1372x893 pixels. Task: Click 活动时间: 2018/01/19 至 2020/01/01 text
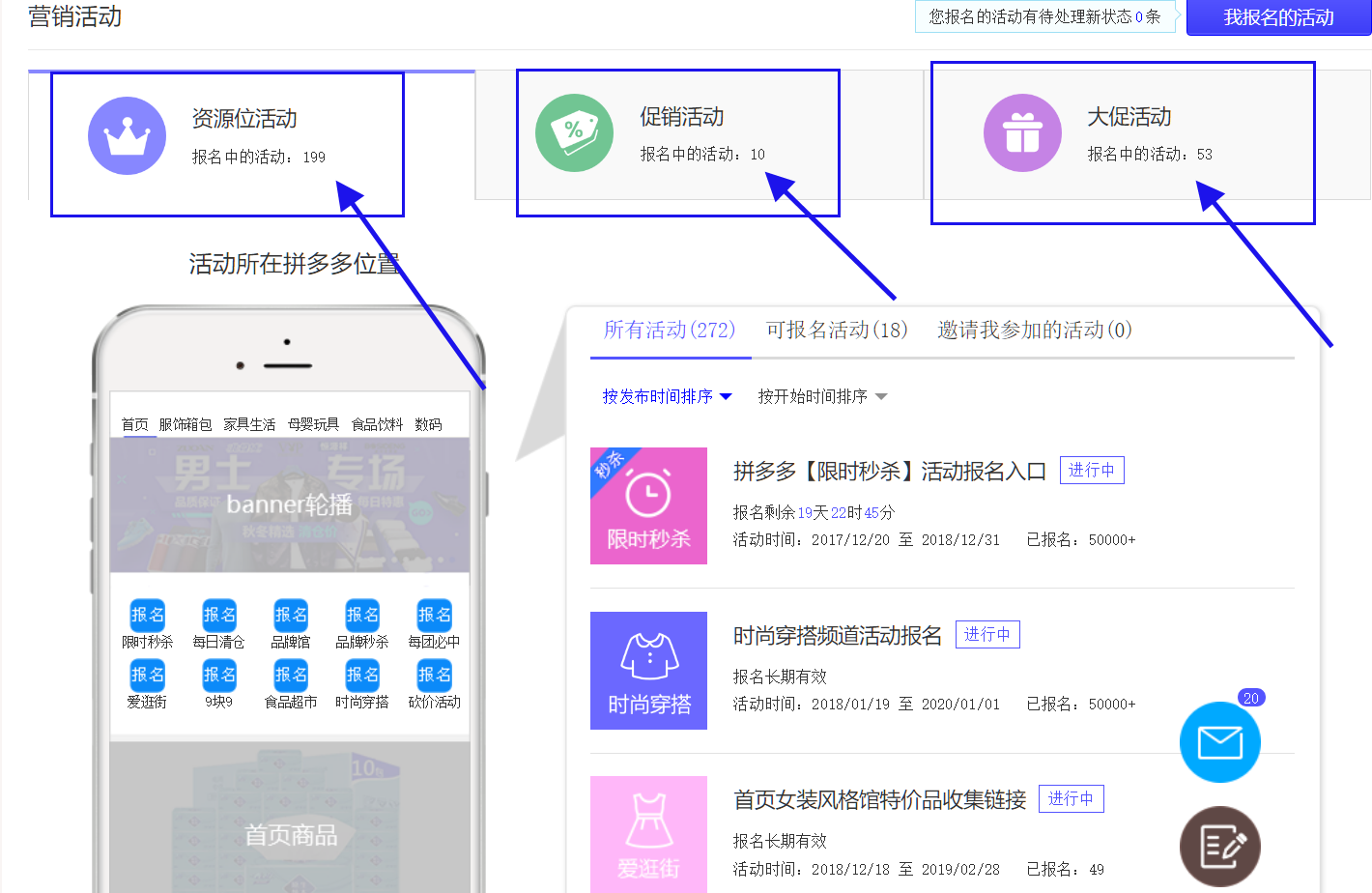[x=867, y=705]
